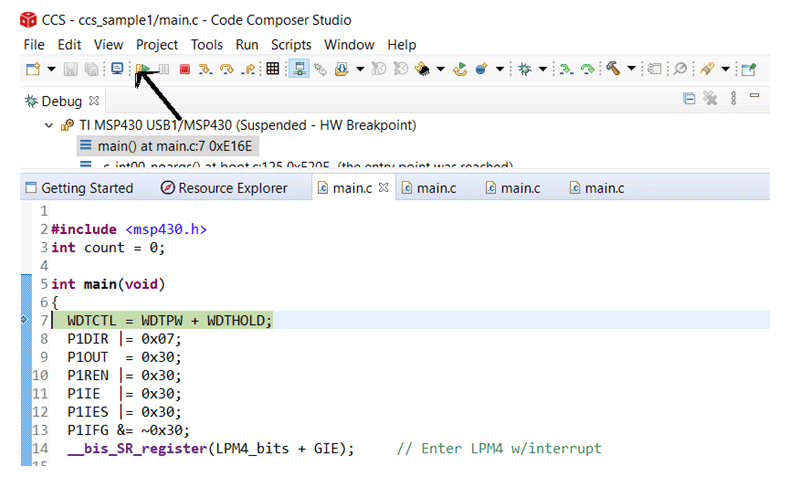The image size is (799, 484).
Task: Open the dropdown arrow beside the hammer icon
Action: click(630, 69)
